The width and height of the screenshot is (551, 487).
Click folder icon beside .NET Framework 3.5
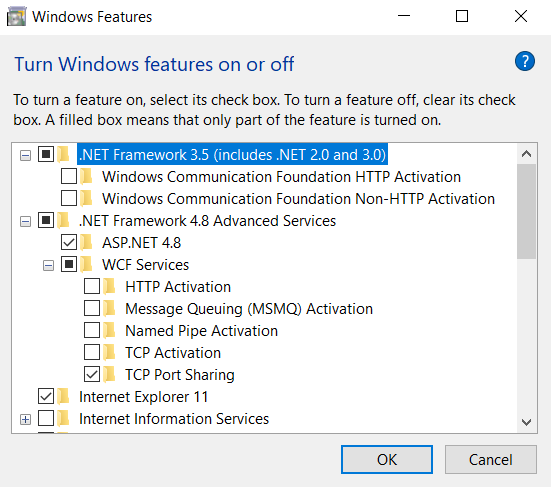[x=64, y=154]
